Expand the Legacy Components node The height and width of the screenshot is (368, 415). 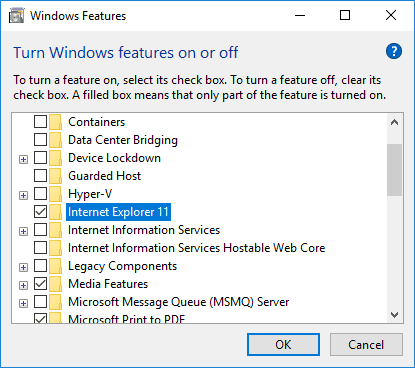23,267
